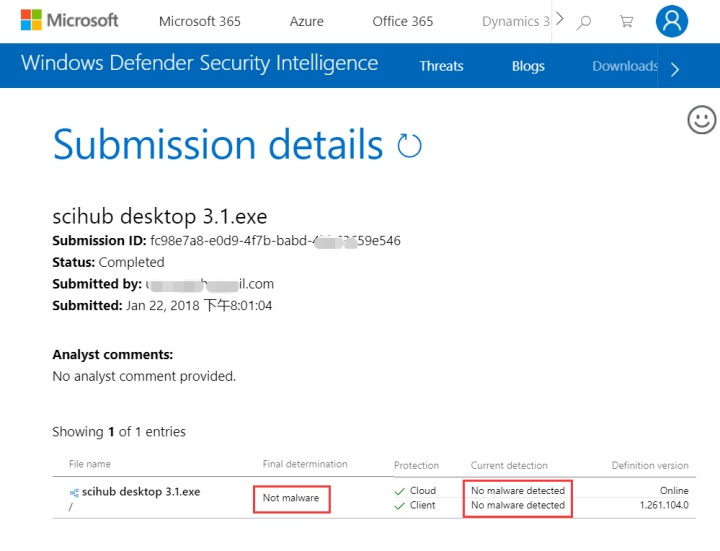
Task: Click the Submitted by email value
Action: [209, 284]
